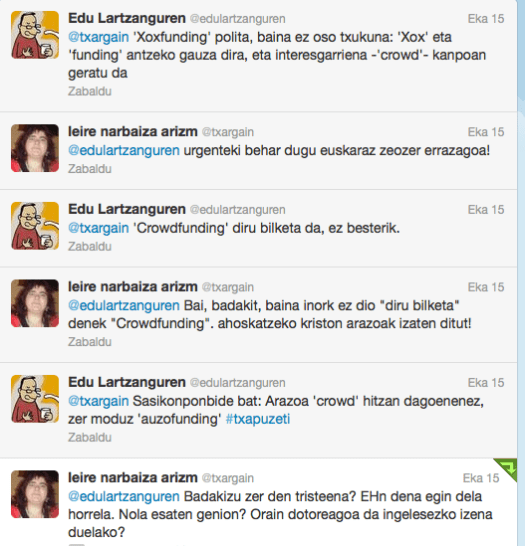Click Zabaldu under the 'ahoskatzeko kriston' tweet
The width and height of the screenshot is (525, 546).
(x=90, y=342)
